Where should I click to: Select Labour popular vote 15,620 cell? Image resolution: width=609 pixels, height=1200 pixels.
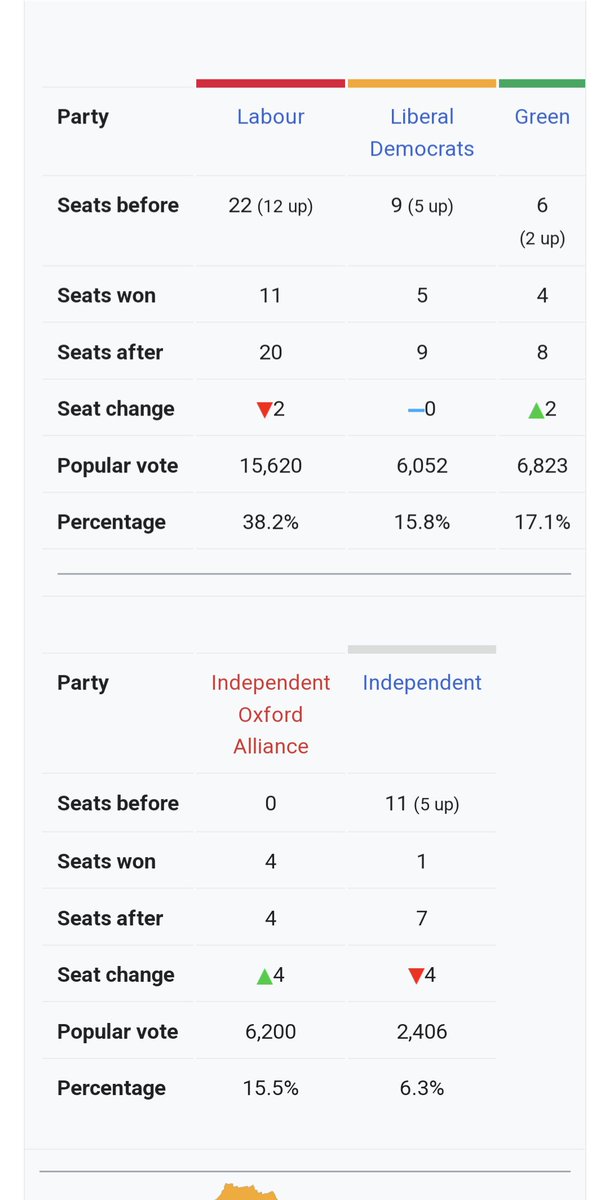271,466
